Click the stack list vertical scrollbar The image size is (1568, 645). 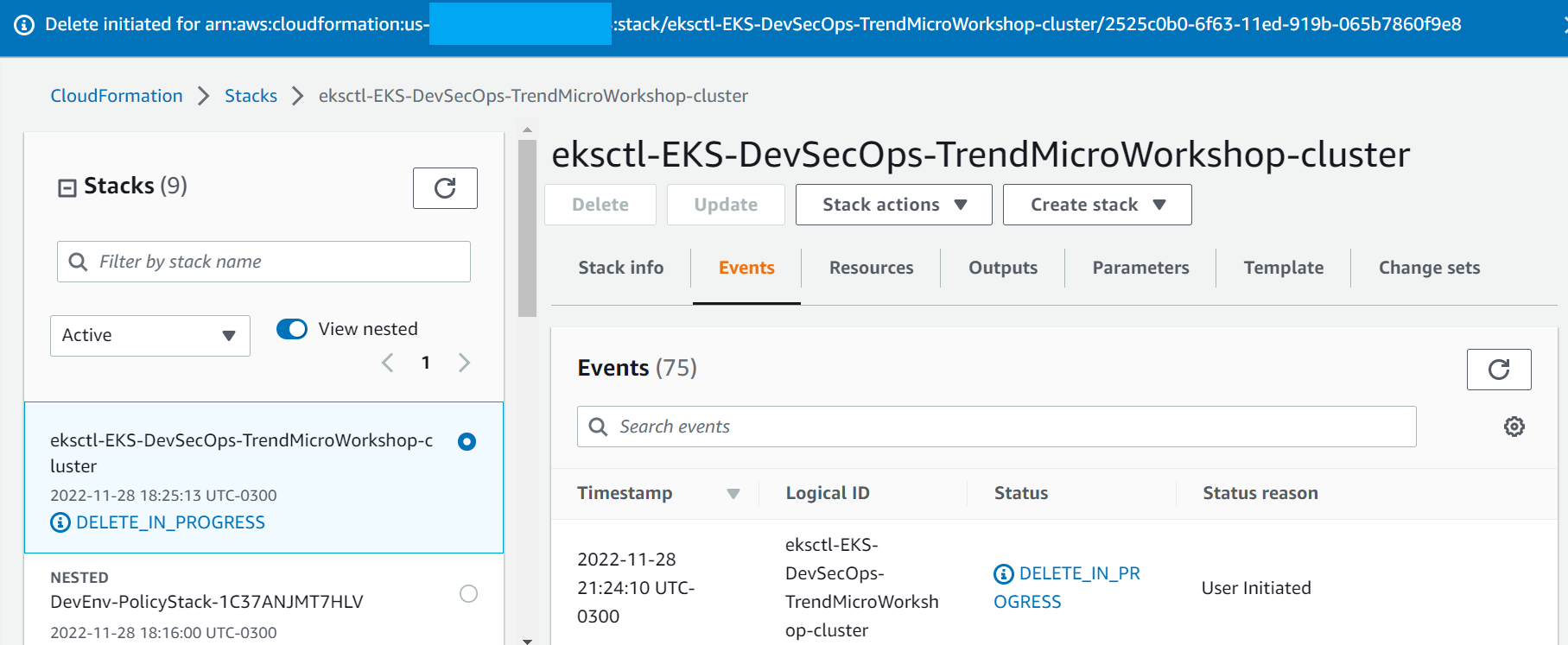pyautogui.click(x=527, y=229)
